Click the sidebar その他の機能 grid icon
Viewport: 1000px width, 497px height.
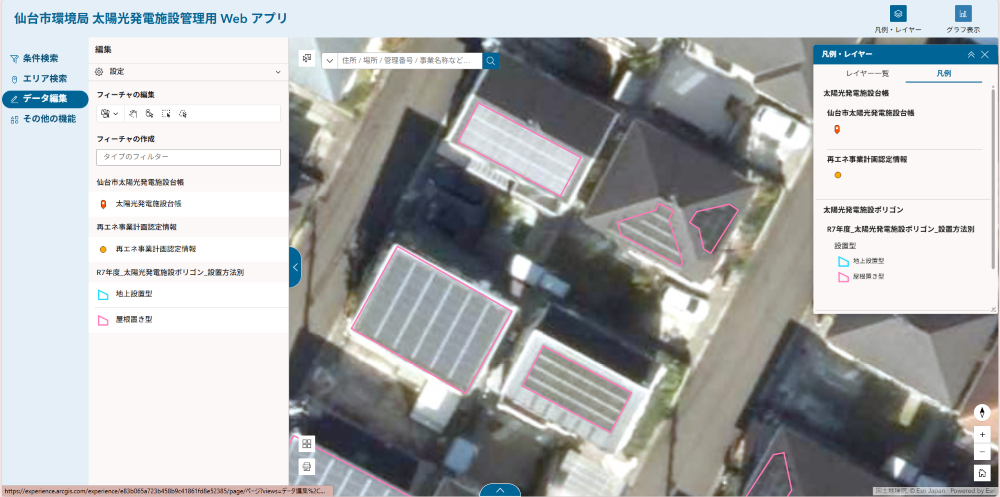point(14,119)
